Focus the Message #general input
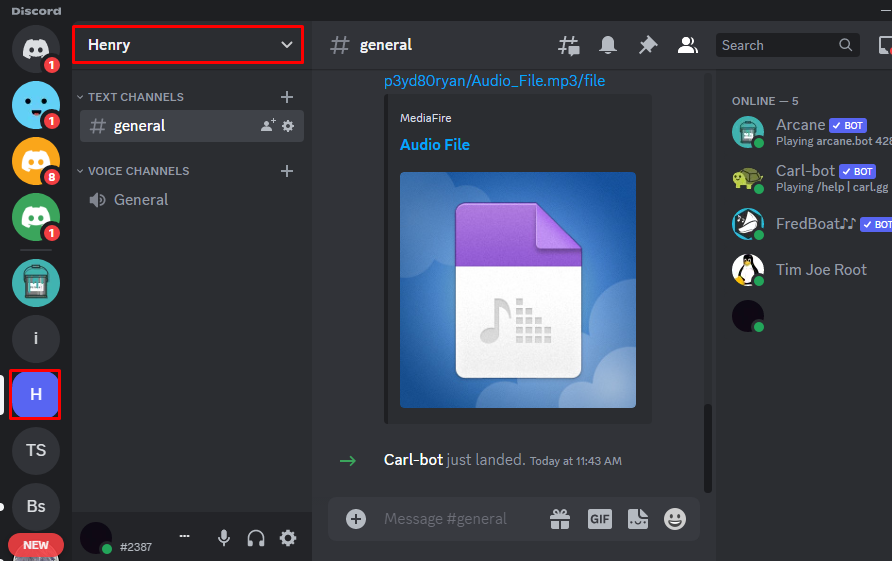Screen dimensions: 892x561 445,519
